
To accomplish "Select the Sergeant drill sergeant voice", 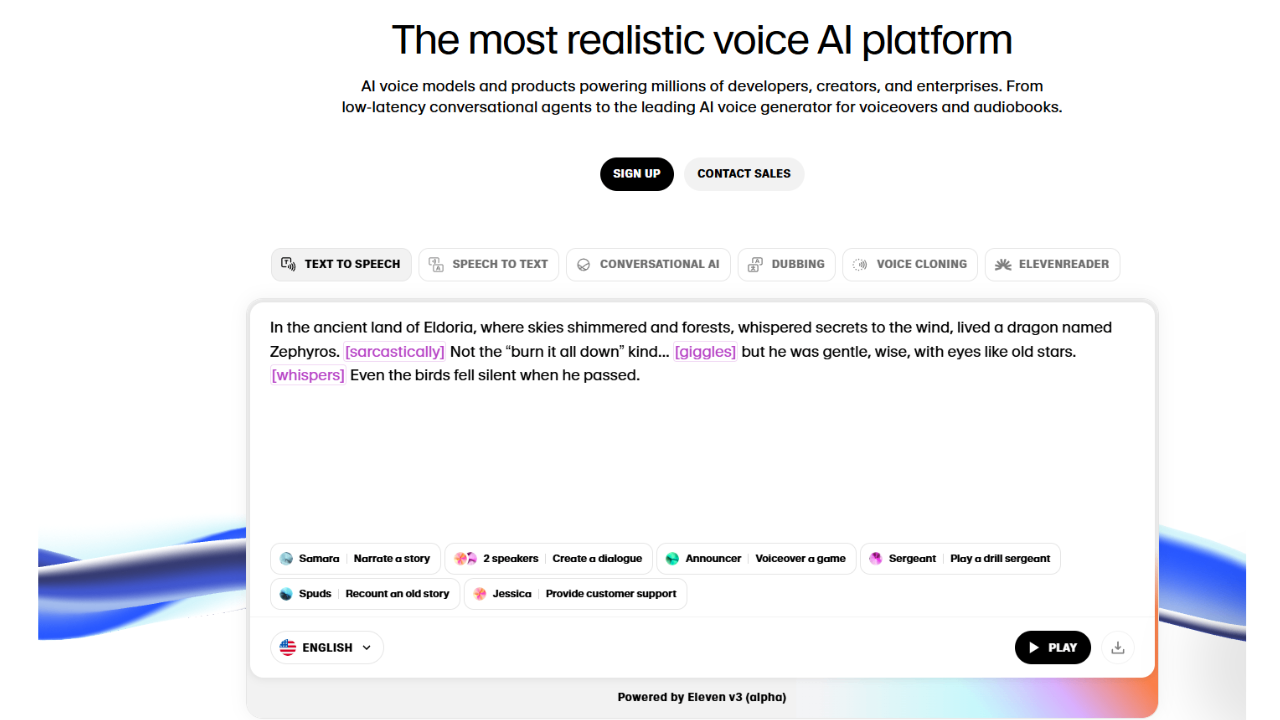I will [x=960, y=558].
